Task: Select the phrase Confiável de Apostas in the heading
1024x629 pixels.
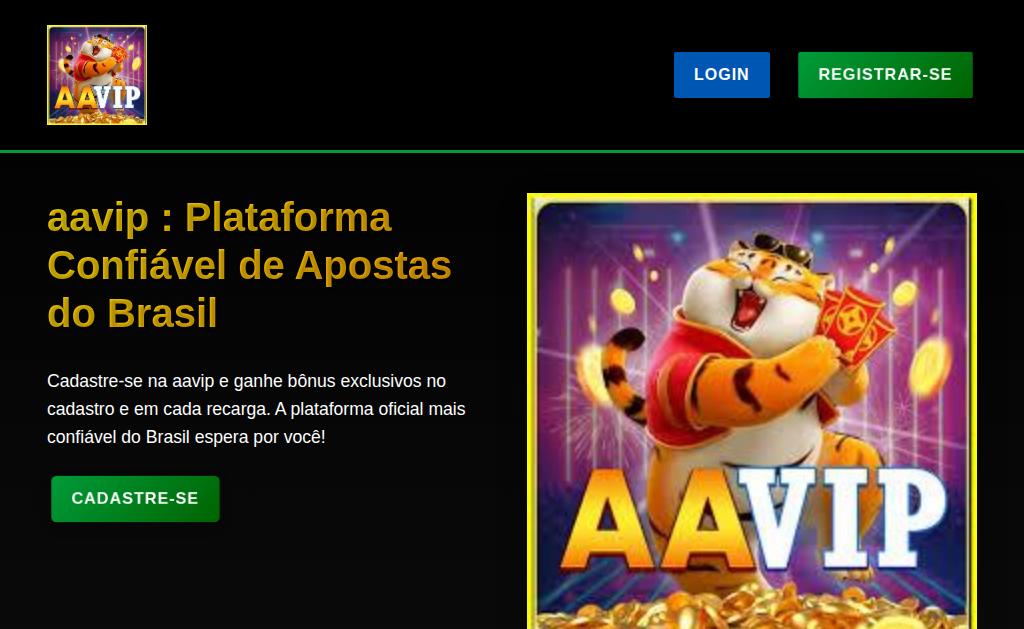Action: [249, 265]
